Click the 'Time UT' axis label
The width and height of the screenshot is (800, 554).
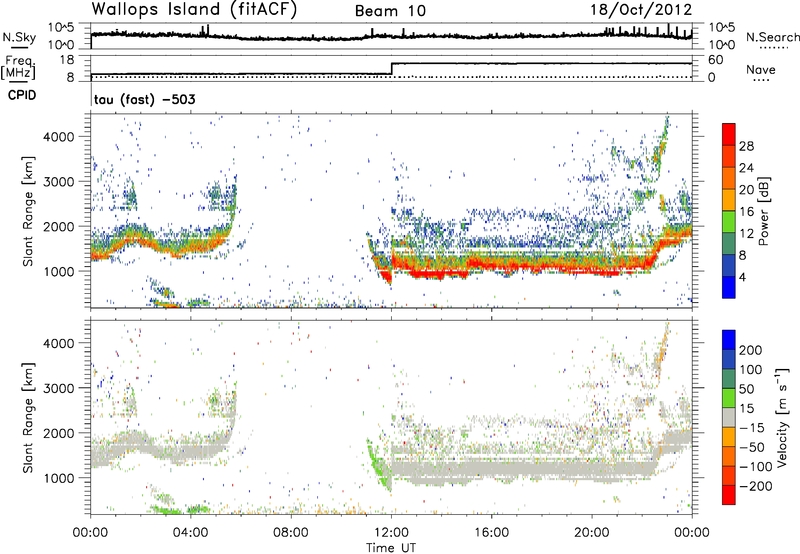pyautogui.click(x=391, y=548)
